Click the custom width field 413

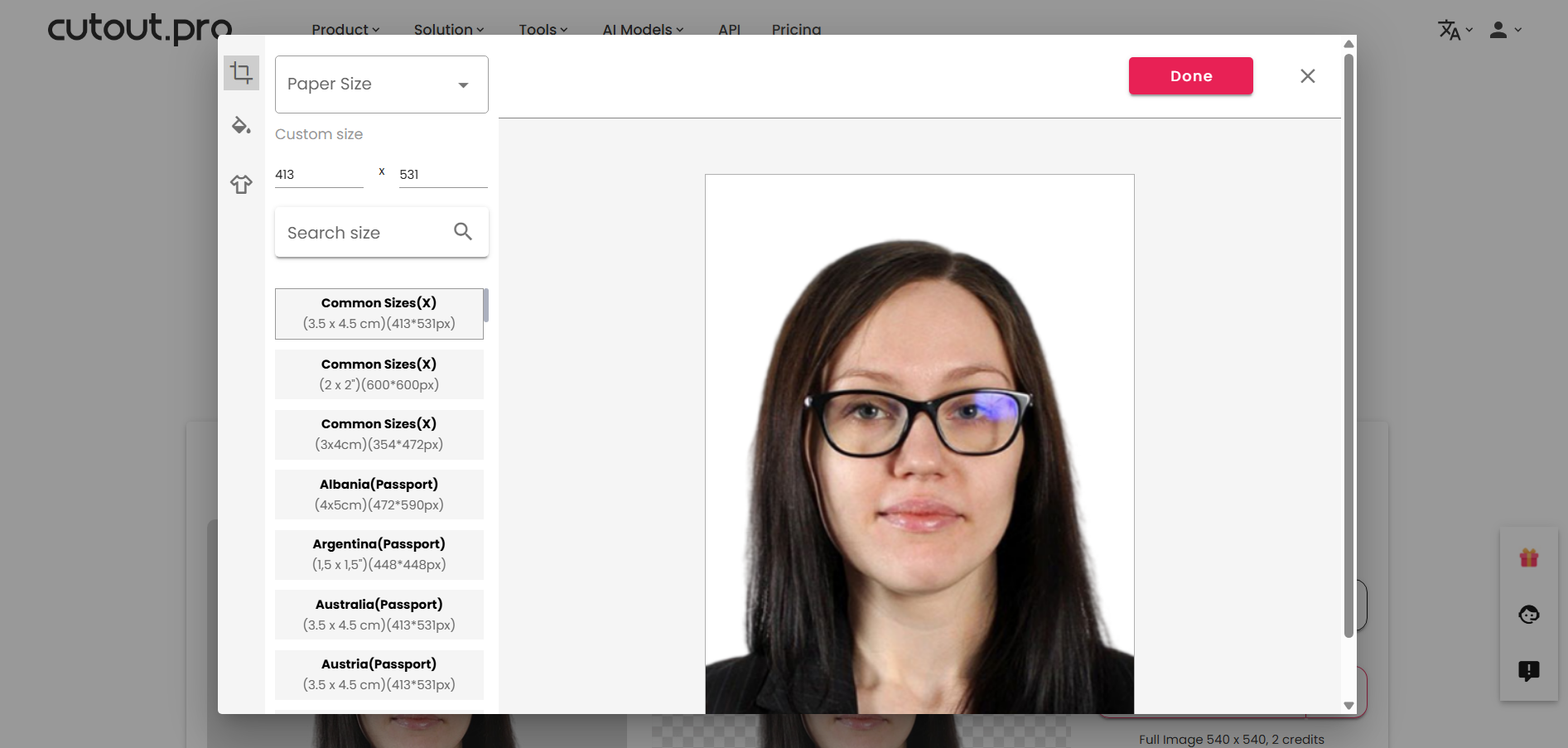[x=319, y=175]
